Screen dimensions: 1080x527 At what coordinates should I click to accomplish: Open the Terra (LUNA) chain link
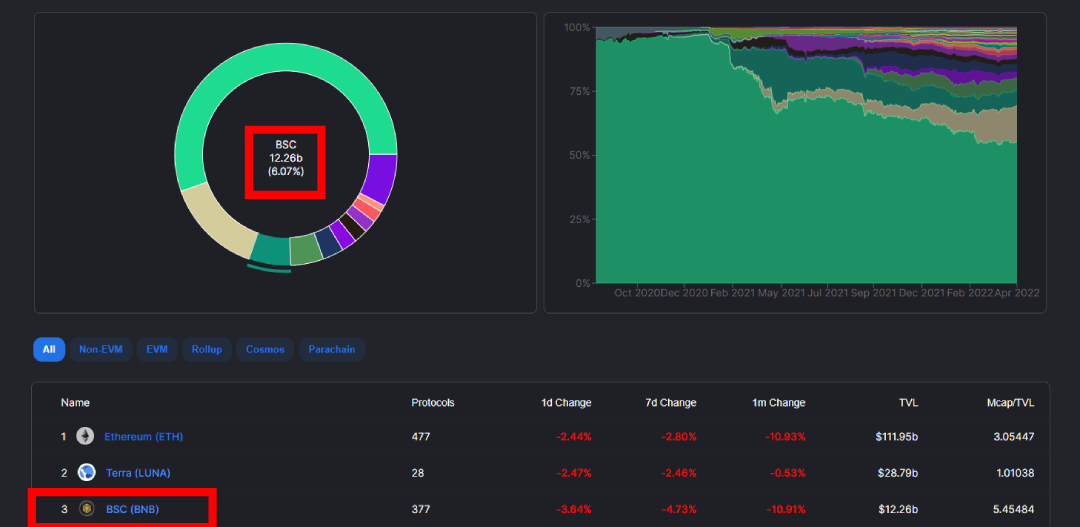(138, 473)
